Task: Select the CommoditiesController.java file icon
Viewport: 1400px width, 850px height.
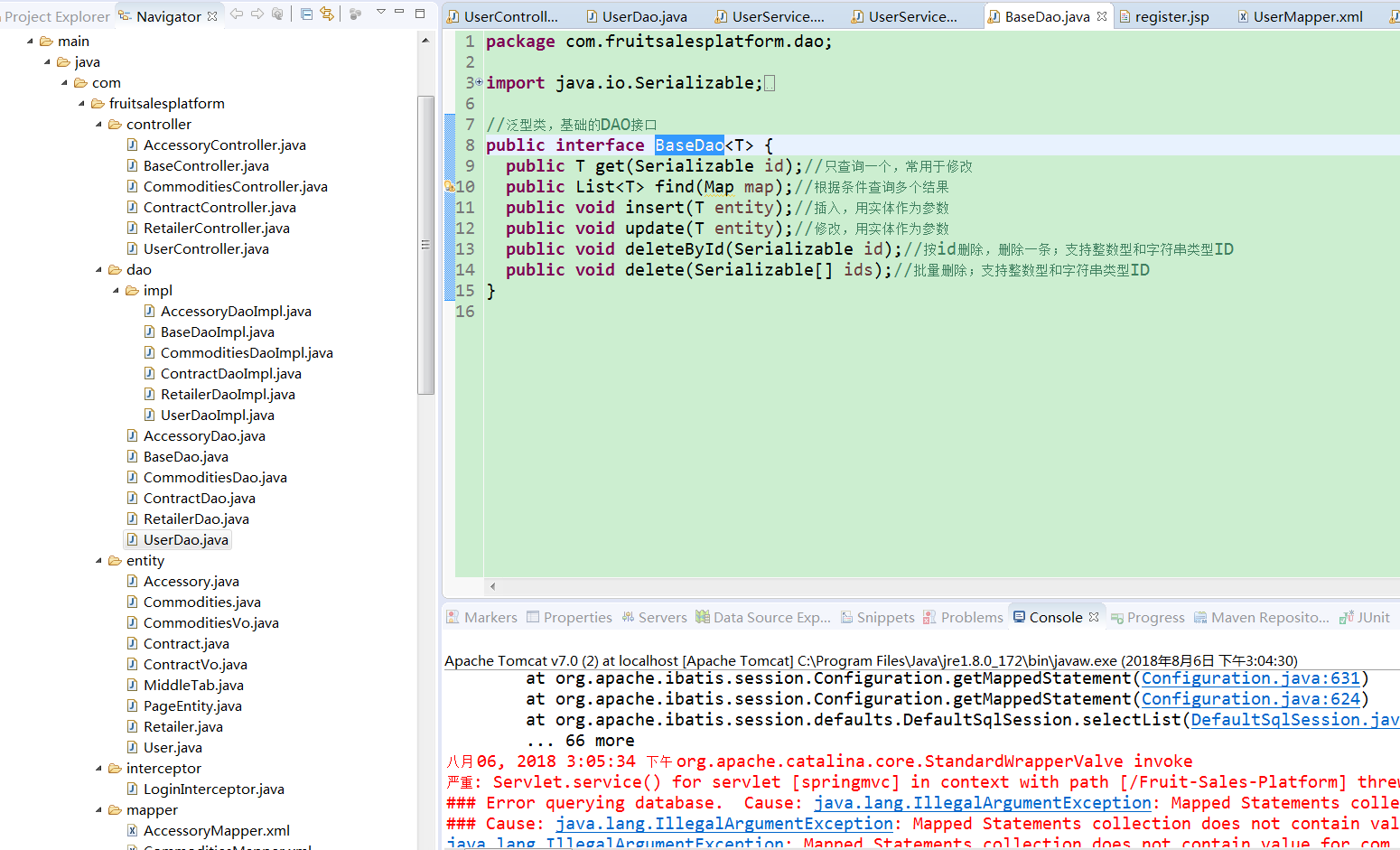Action: (x=133, y=186)
